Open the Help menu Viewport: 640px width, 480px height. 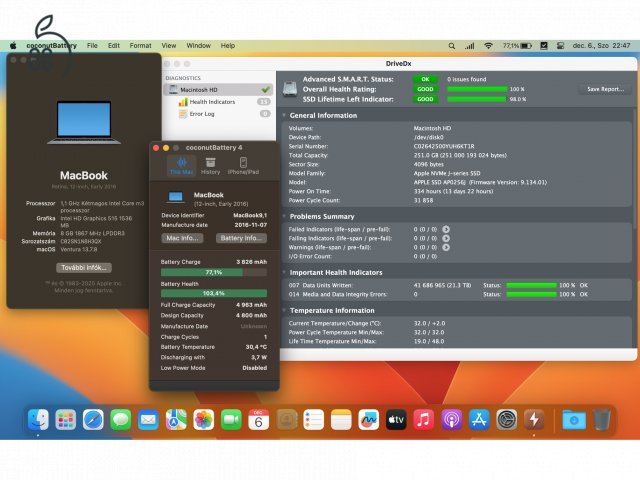pyautogui.click(x=228, y=46)
